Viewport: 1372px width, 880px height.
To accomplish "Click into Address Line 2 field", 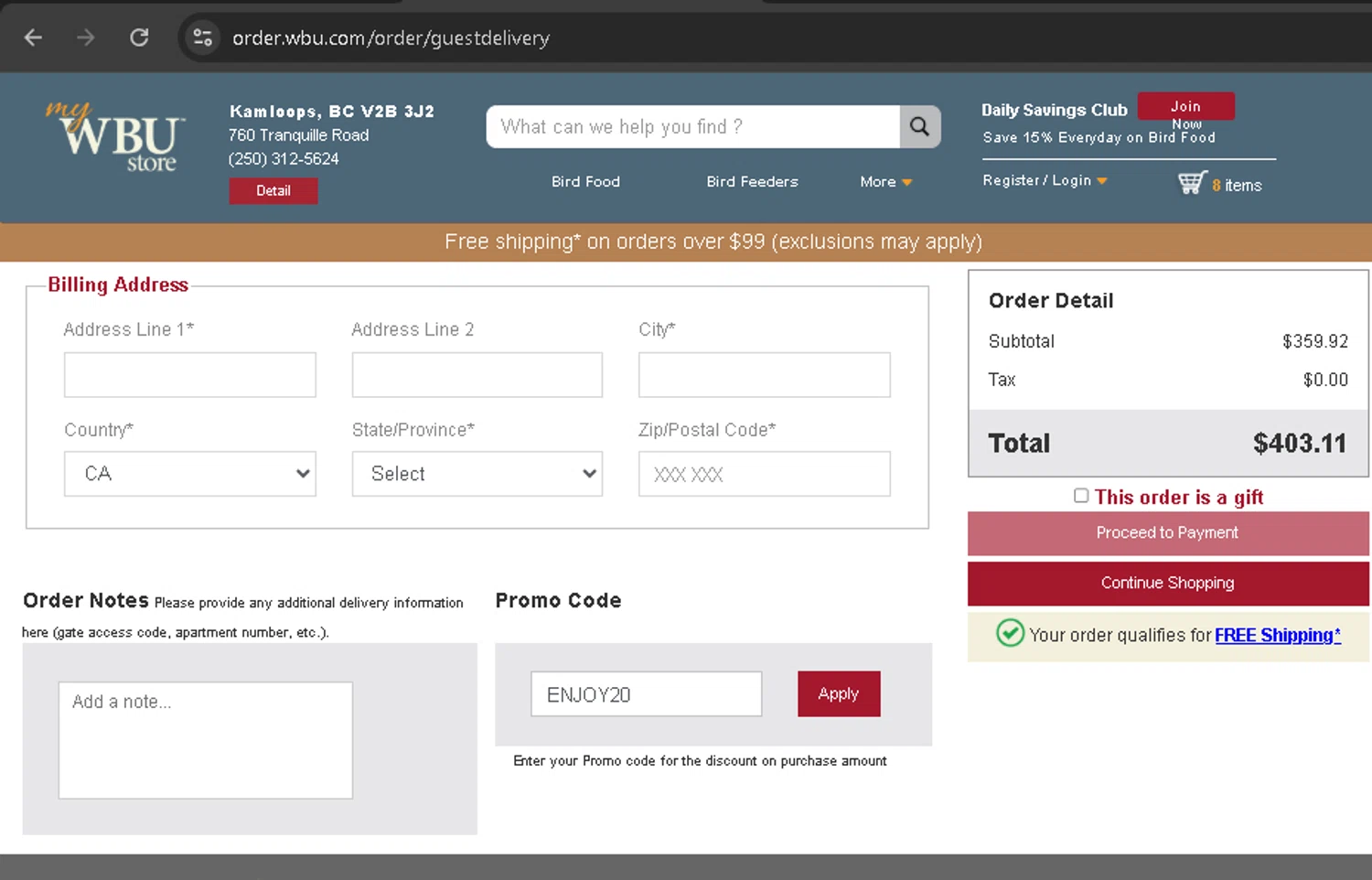I will [477, 375].
